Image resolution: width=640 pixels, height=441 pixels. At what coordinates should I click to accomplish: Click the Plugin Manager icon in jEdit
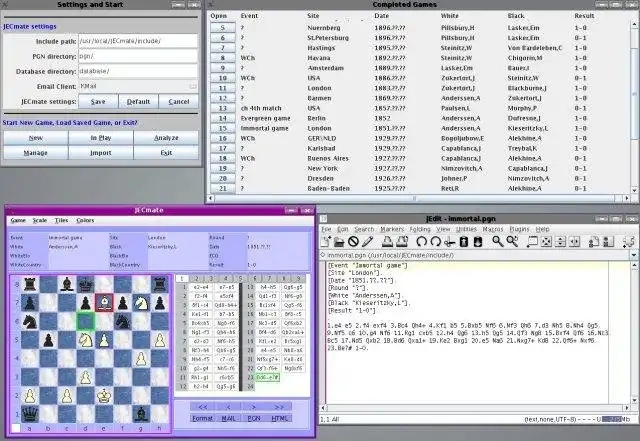tap(629, 242)
